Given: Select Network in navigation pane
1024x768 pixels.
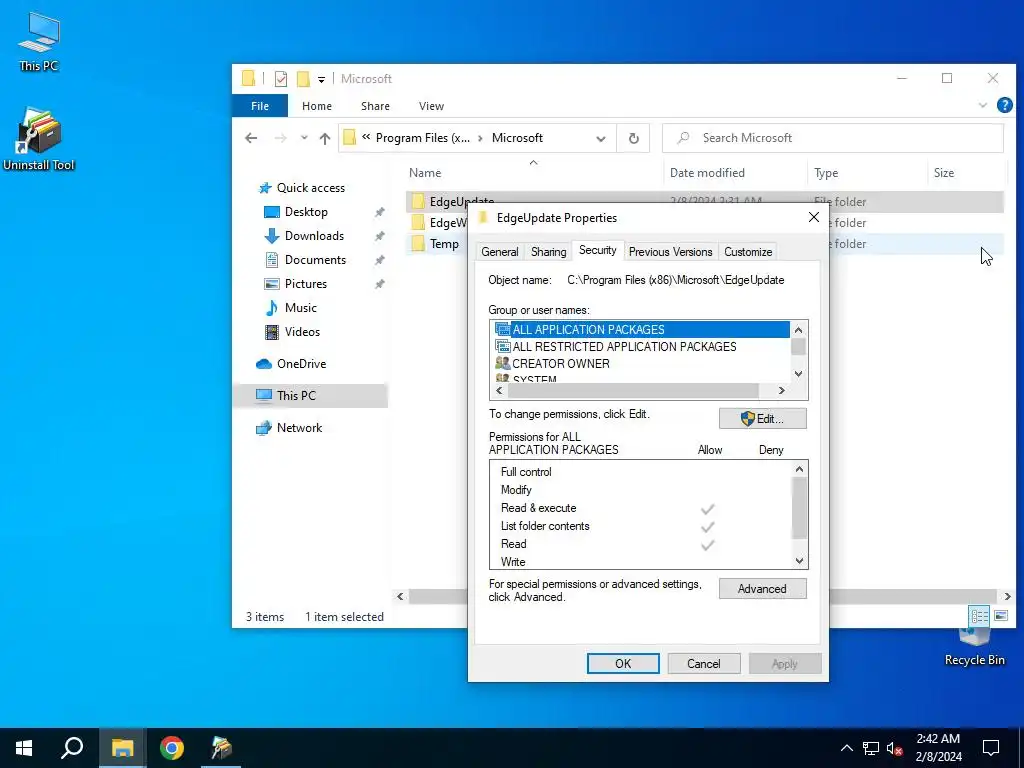Looking at the screenshot, I should click(299, 428).
